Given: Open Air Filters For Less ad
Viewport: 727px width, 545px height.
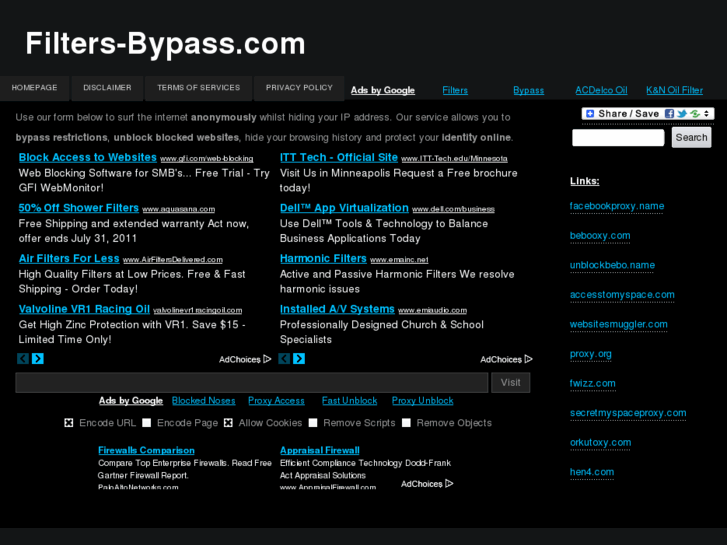Looking at the screenshot, I should coord(69,259).
